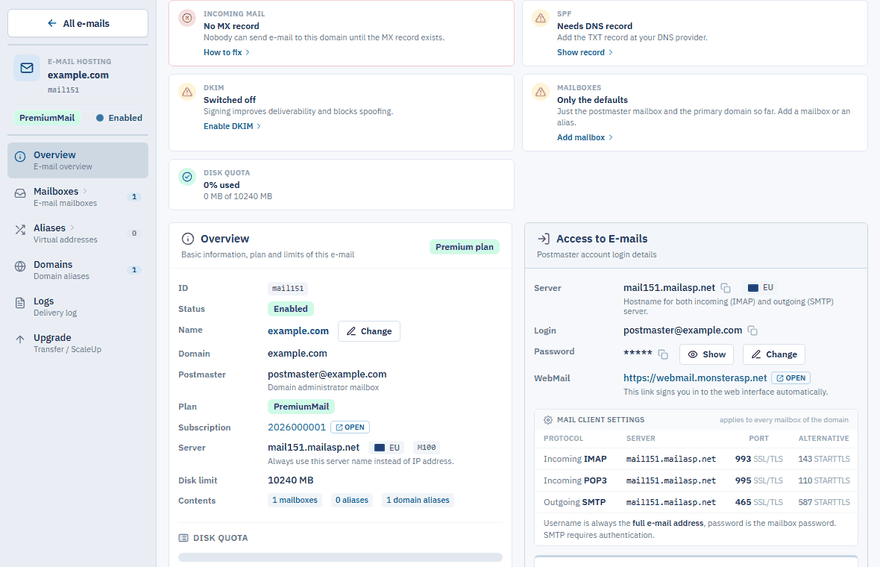Click the EU flag in Overview server row
The height and width of the screenshot is (567, 880).
(379, 447)
